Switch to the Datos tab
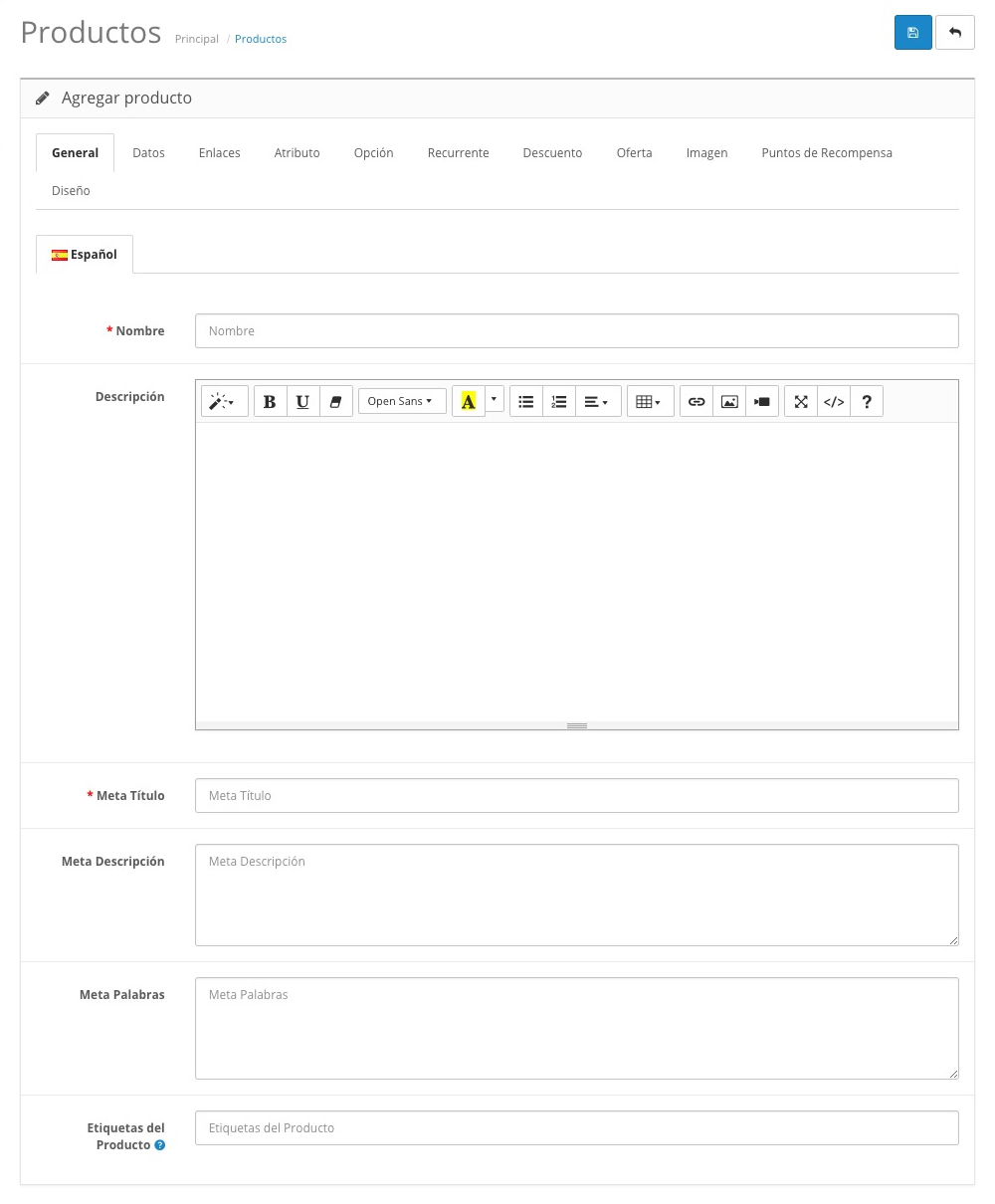This screenshot has width=995, height=1204. [x=148, y=153]
